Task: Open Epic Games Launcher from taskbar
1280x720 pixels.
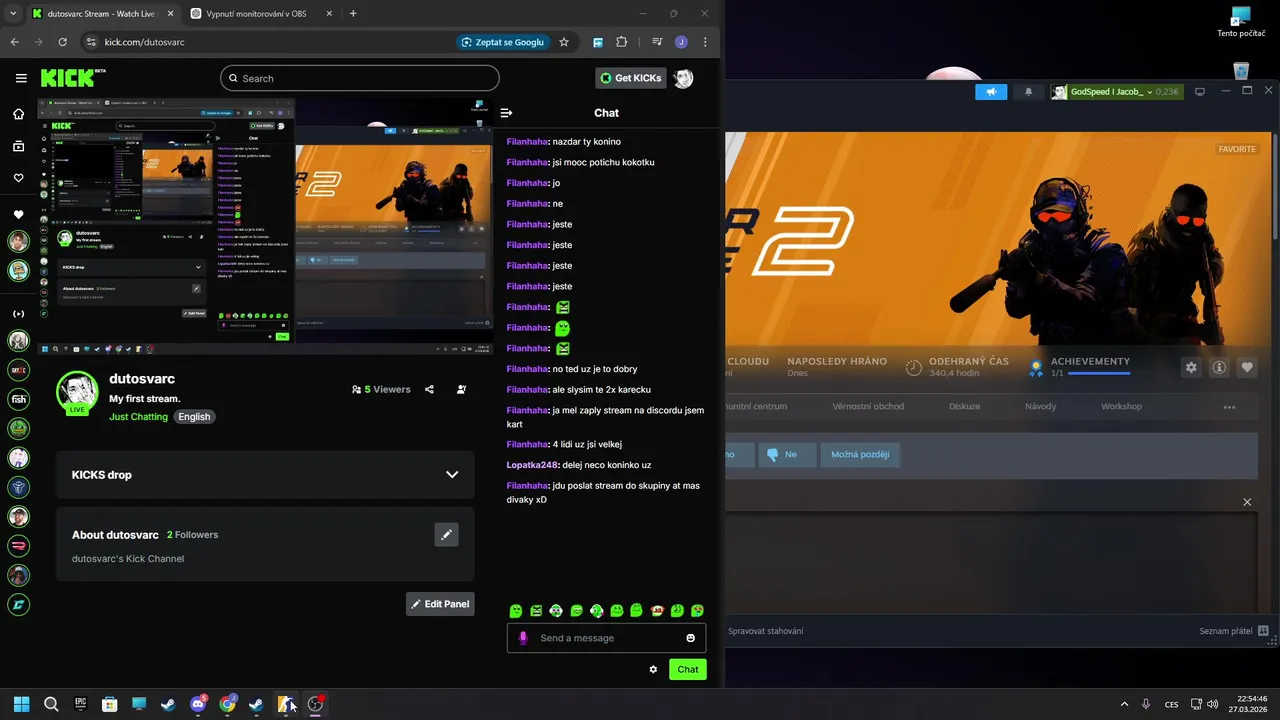Action: (80, 704)
